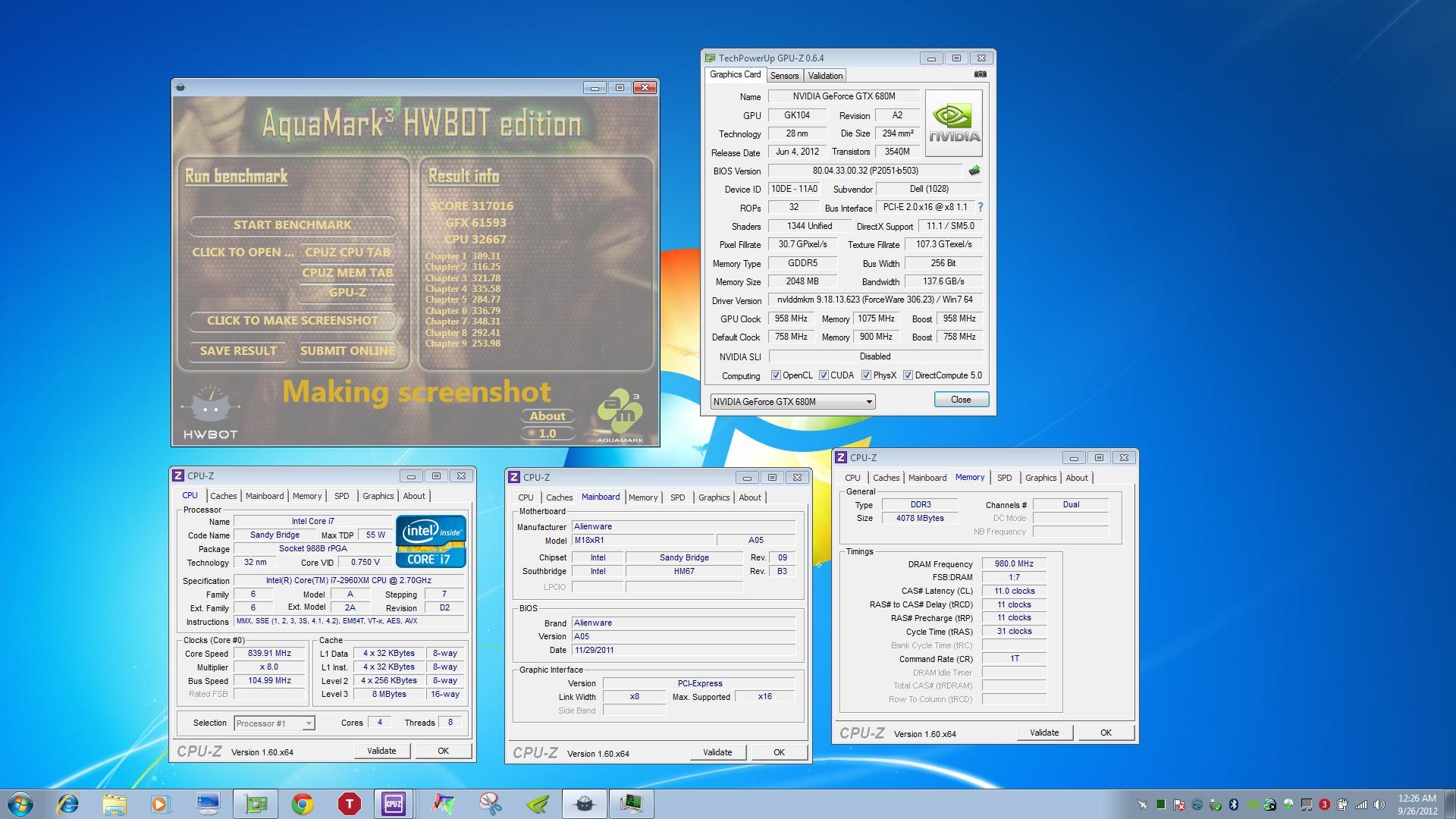Image resolution: width=1456 pixels, height=819 pixels.
Task: Click CPUZ CPU TAB button in AquaMark
Action: 347,253
